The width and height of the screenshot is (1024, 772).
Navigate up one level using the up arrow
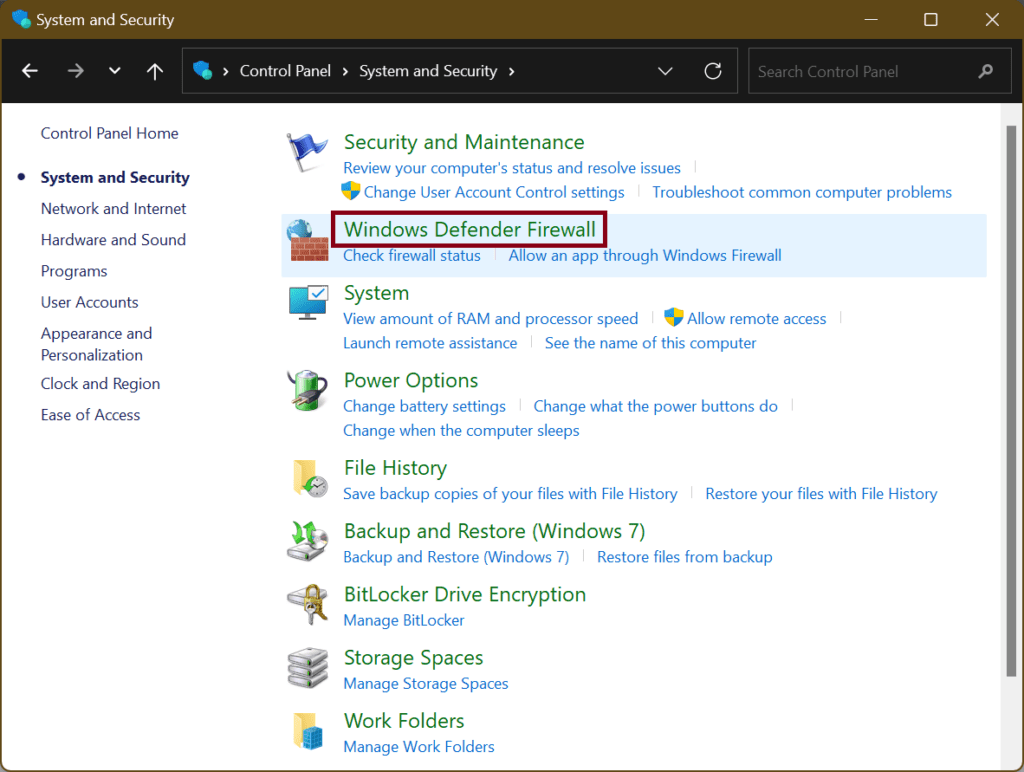click(x=154, y=70)
